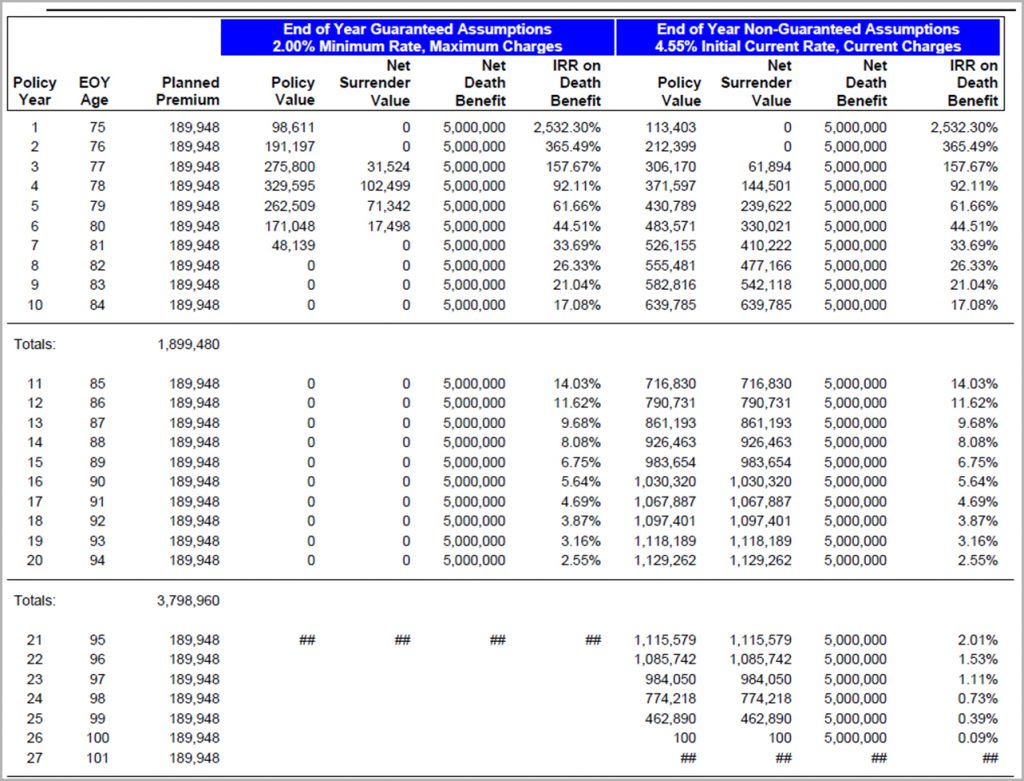Click non-guaranteed surrender value 239,622
1024x781 pixels.
(x=767, y=206)
